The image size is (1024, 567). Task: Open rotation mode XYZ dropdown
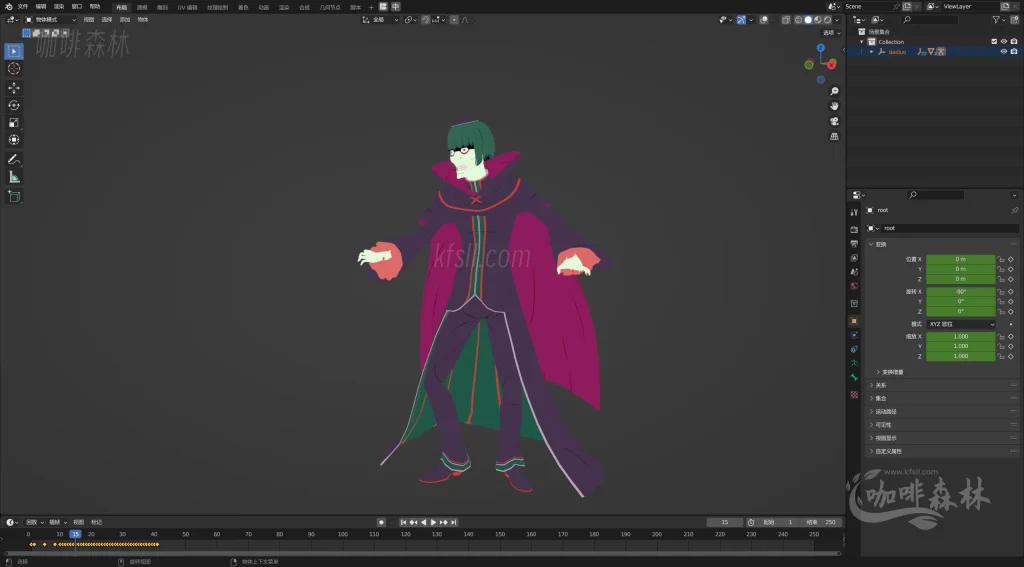click(961, 324)
